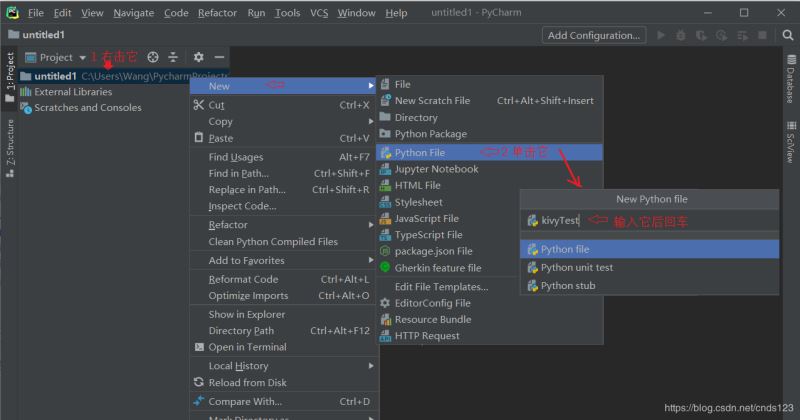Choose Python Package in New submenu
Image resolution: width=800 pixels, height=420 pixels.
pyautogui.click(x=490, y=134)
